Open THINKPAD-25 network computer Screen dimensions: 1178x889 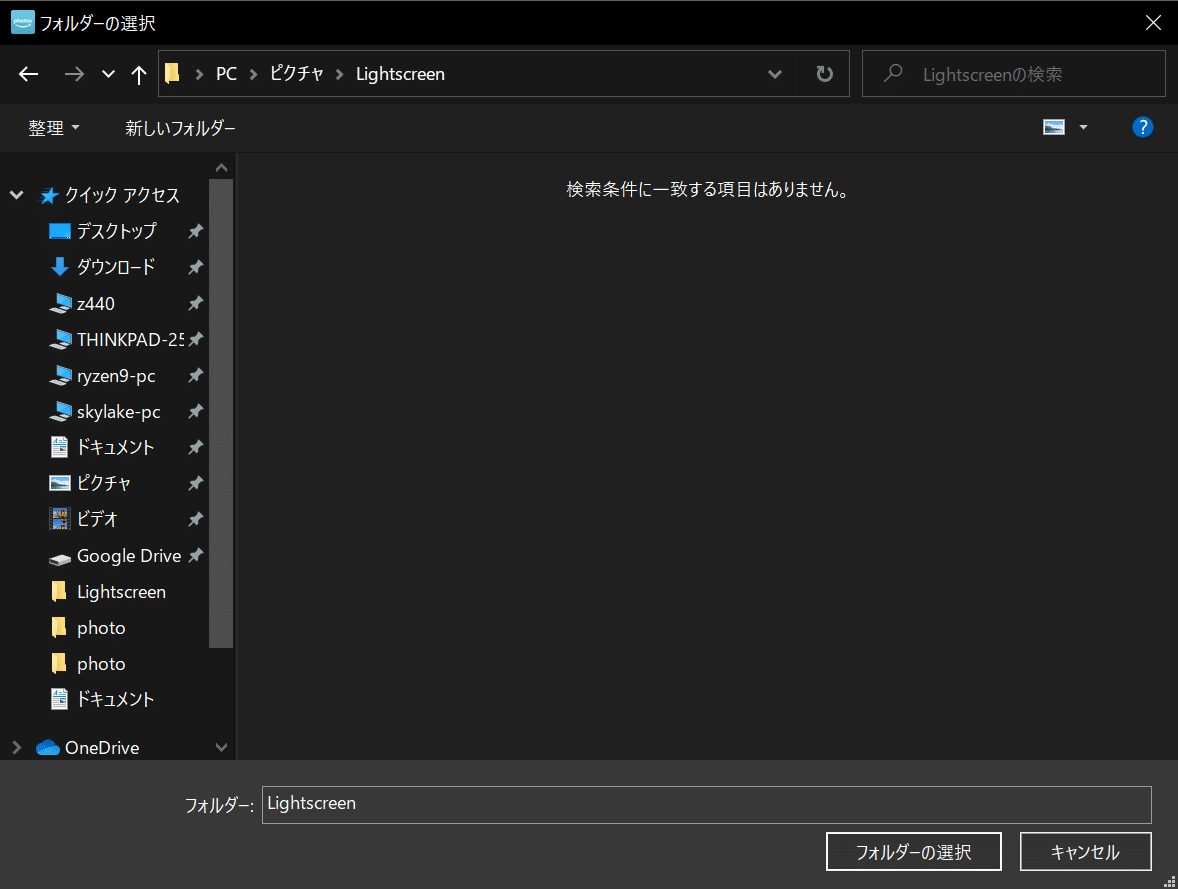pos(130,339)
